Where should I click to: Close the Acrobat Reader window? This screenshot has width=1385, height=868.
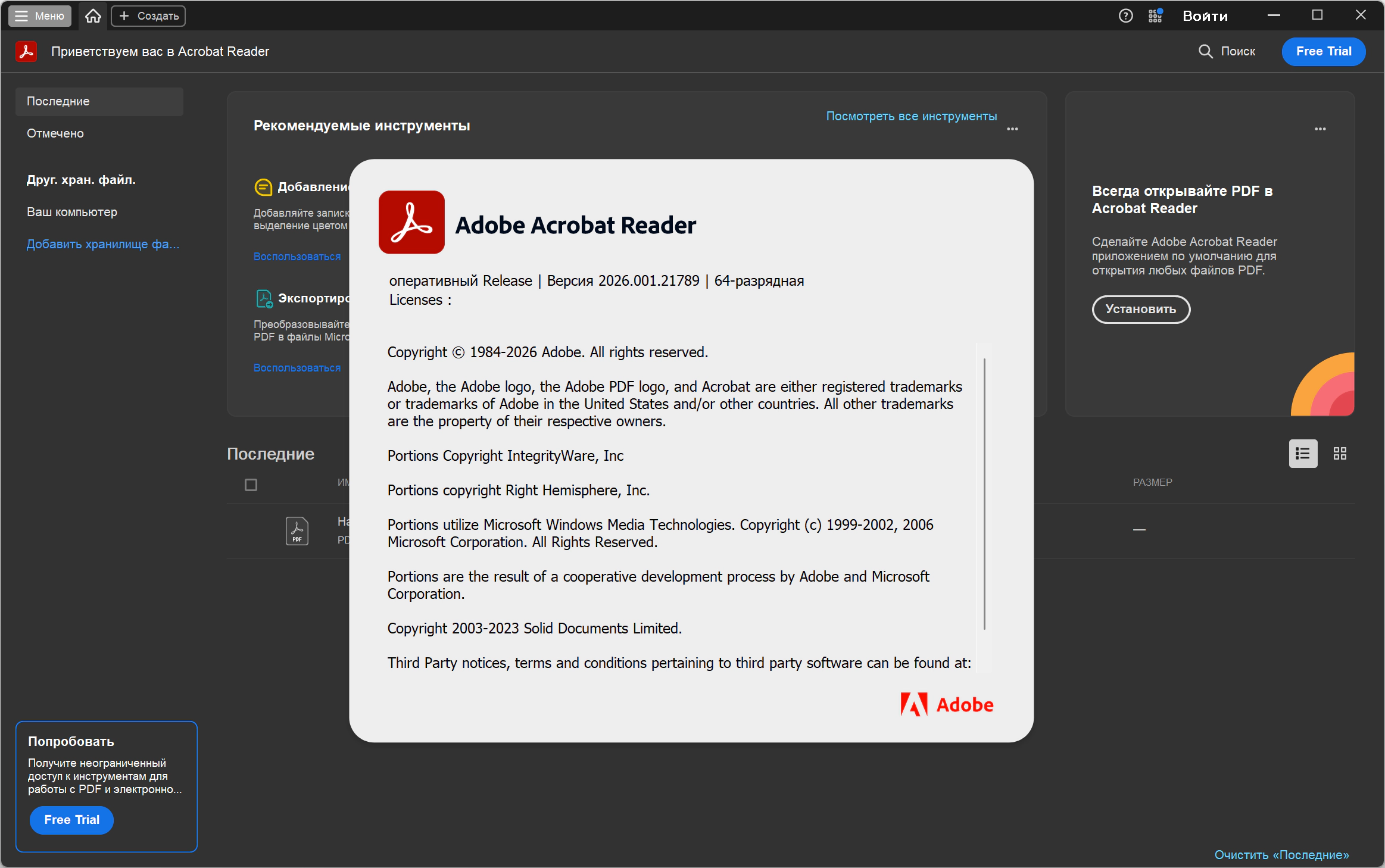tap(1361, 15)
